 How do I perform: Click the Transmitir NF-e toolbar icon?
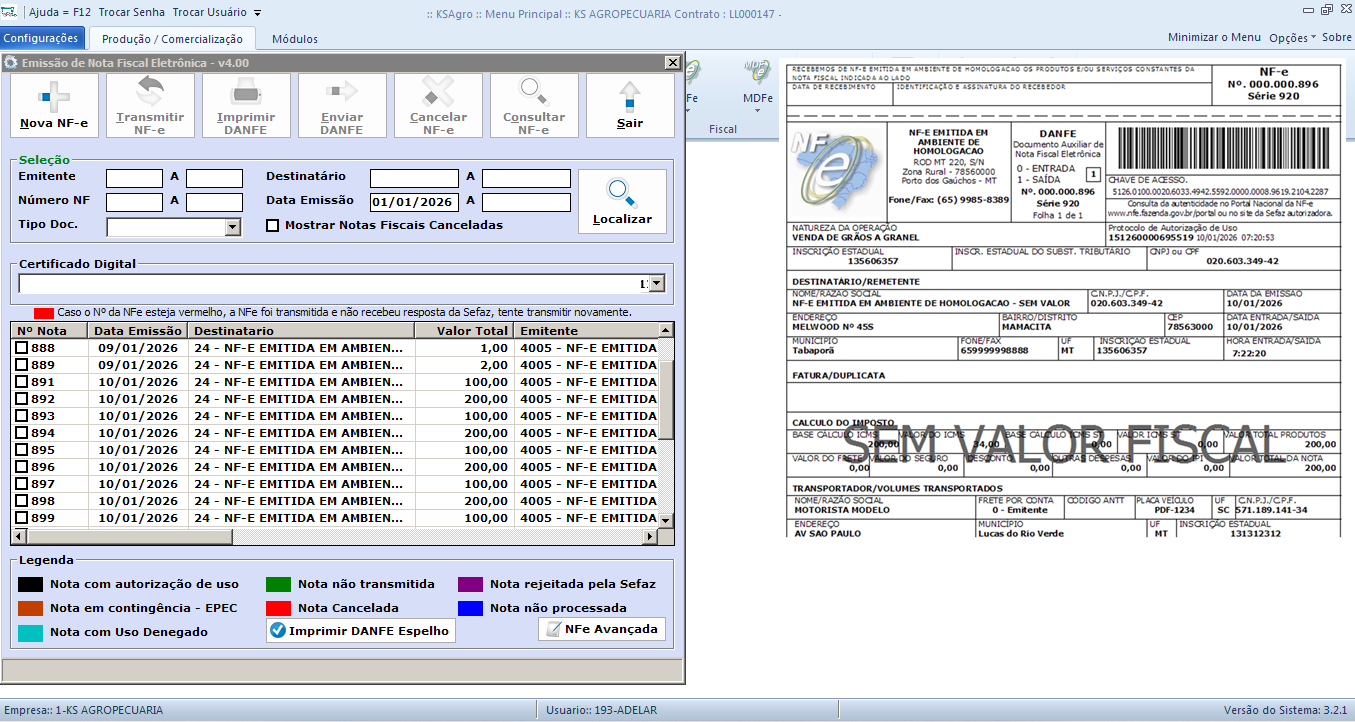150,94
